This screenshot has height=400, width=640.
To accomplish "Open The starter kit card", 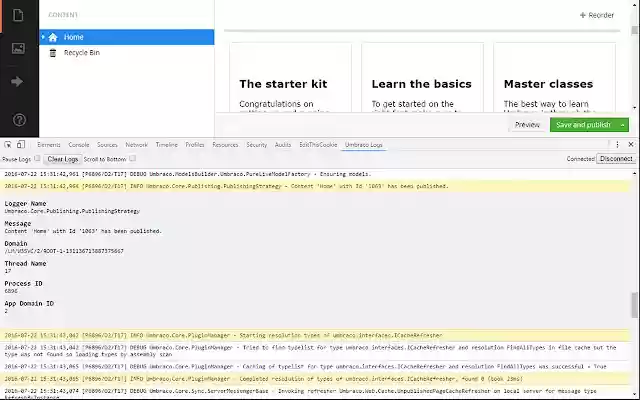I will 290,78.
